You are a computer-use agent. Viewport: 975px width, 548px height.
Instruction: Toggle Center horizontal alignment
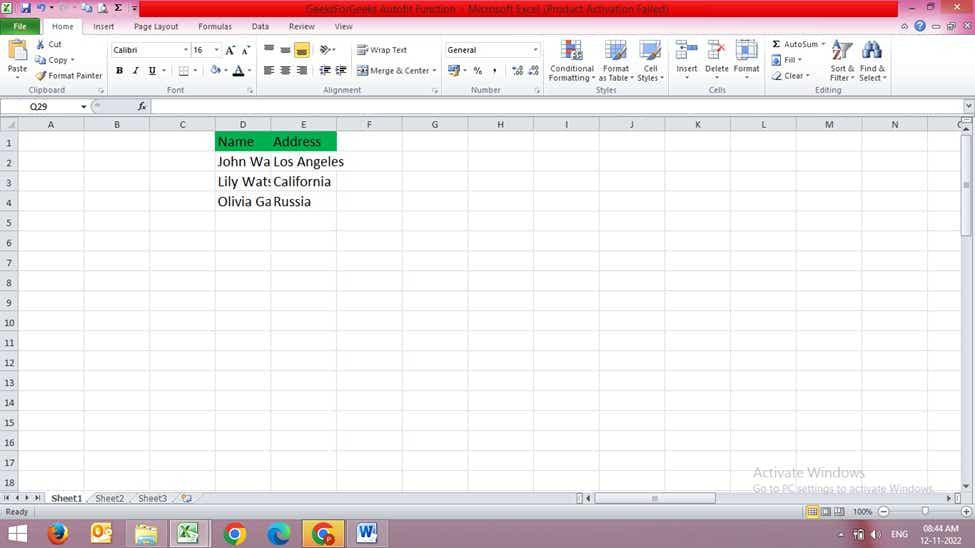click(285, 71)
